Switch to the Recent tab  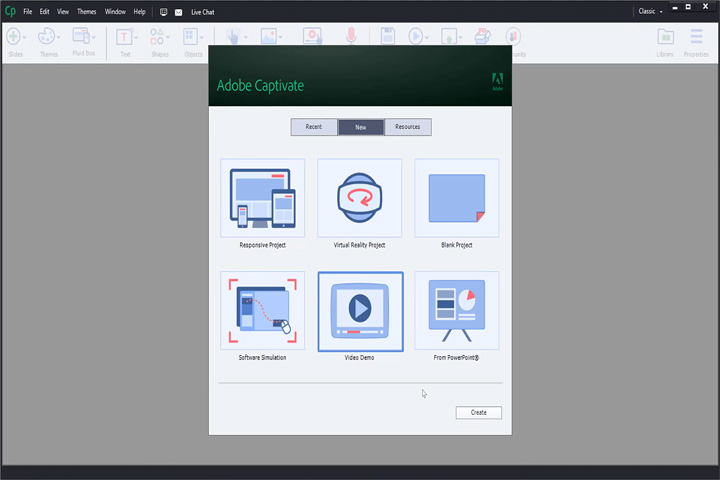click(x=314, y=127)
